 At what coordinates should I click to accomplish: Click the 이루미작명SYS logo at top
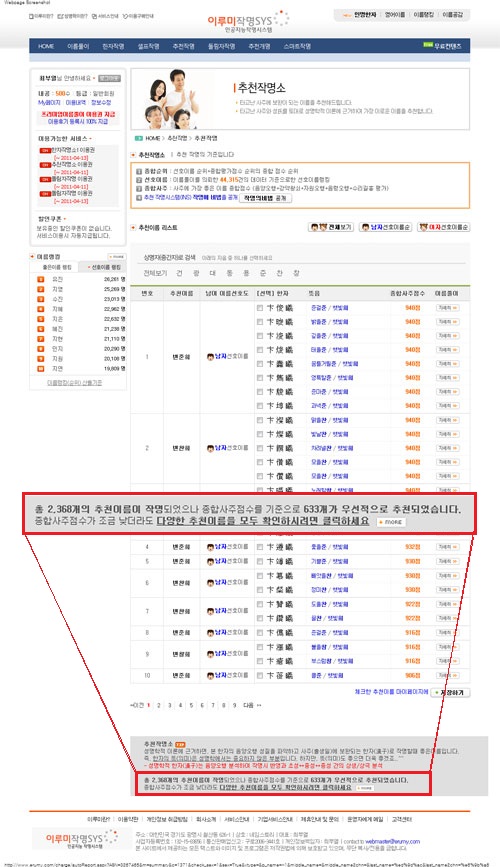point(248,21)
